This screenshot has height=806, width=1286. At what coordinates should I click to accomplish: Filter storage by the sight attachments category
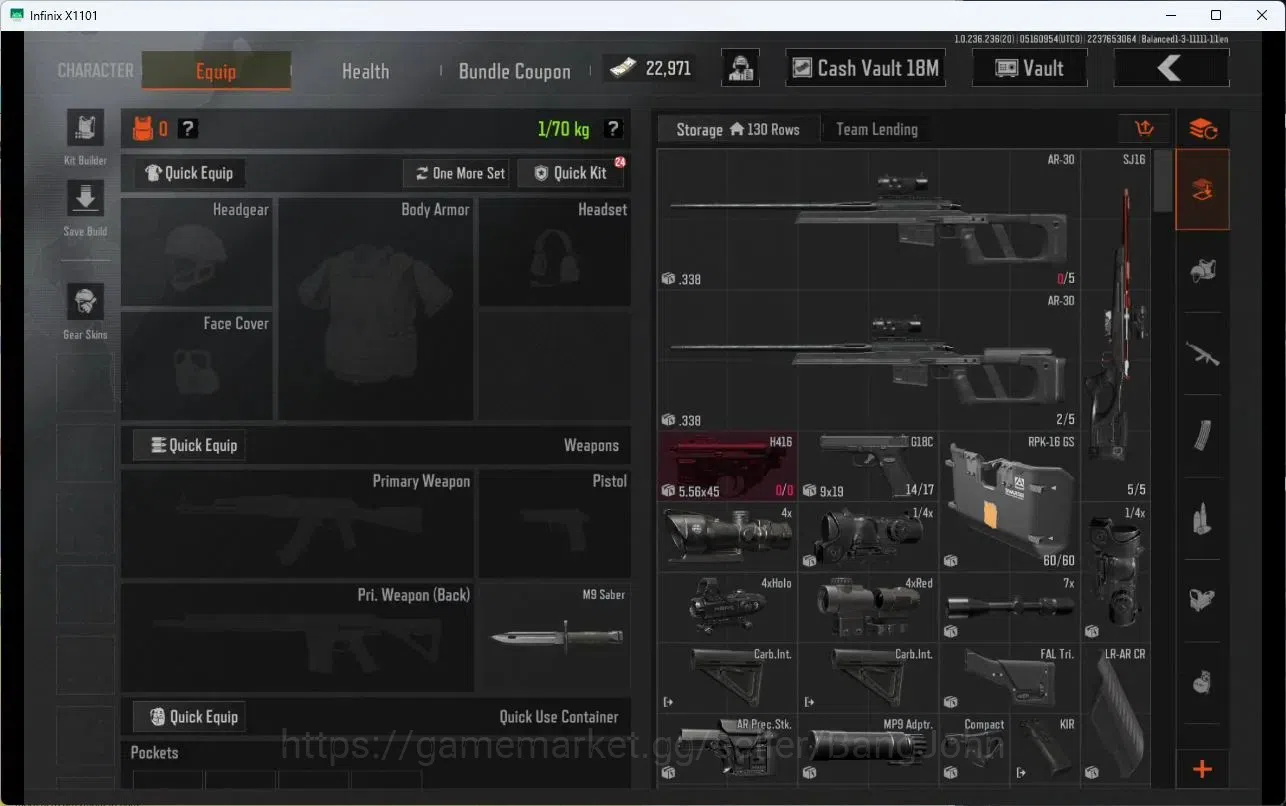coord(1202,600)
